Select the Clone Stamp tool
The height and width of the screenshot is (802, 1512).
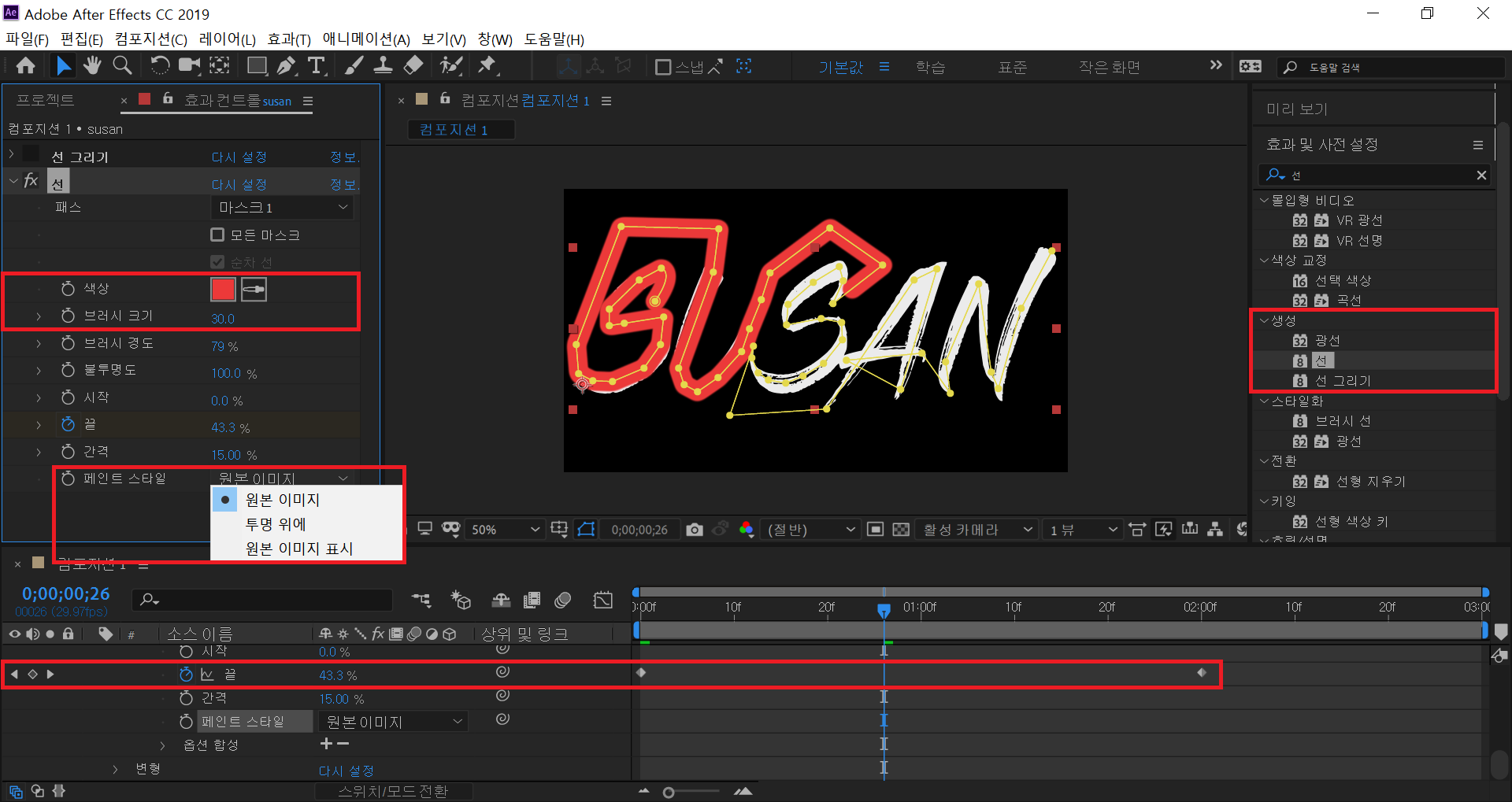point(383,66)
